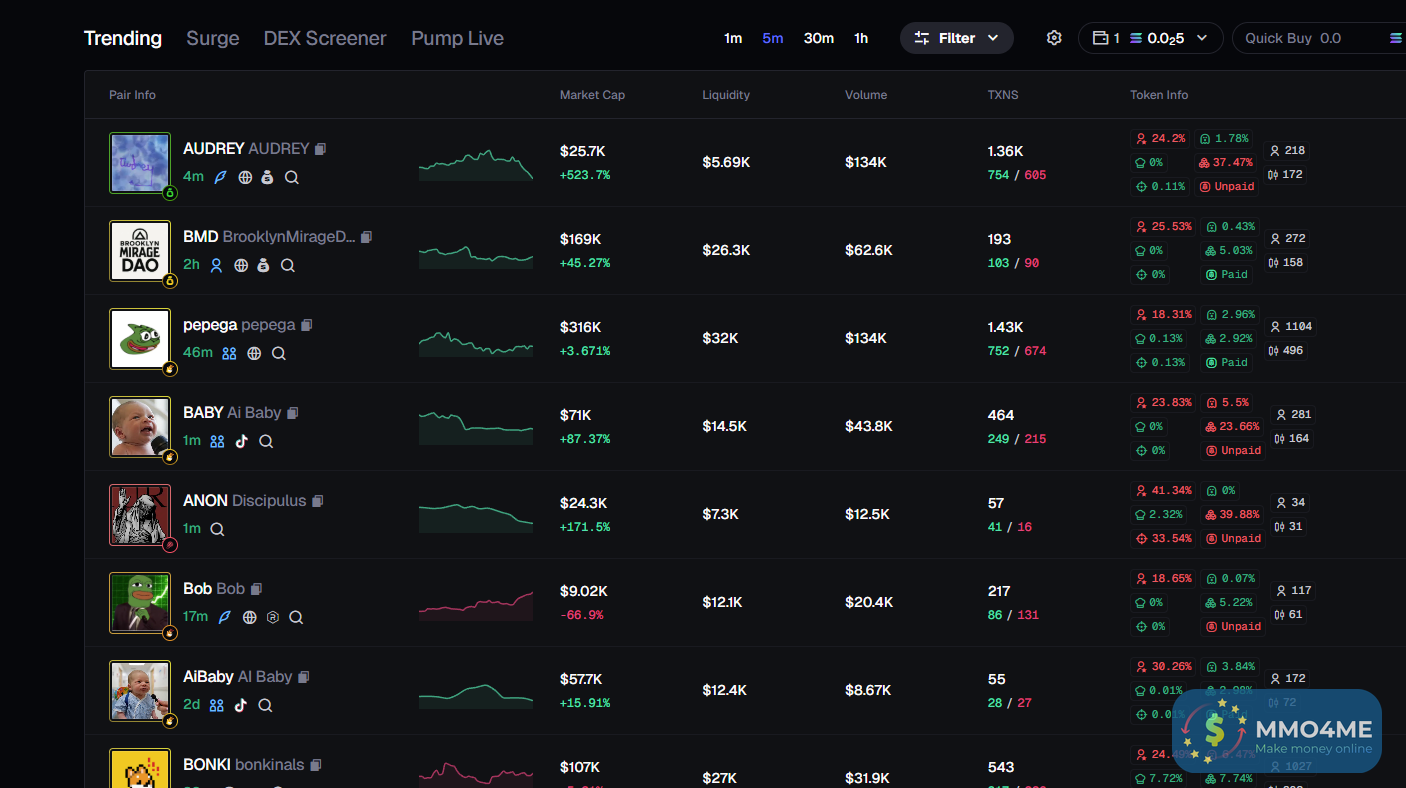Click the search icon on pepega row
The width and height of the screenshot is (1406, 788).
(279, 353)
